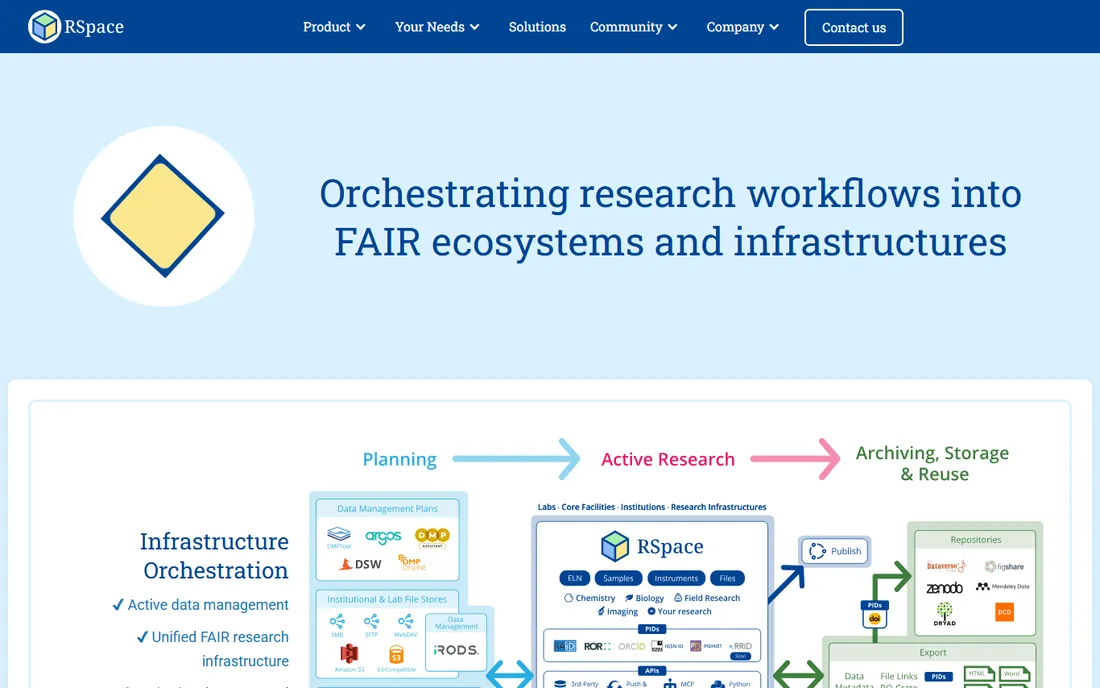Expand the Your Needs dropdown chevron
Screen dimensions: 1100x688
click(475, 27)
